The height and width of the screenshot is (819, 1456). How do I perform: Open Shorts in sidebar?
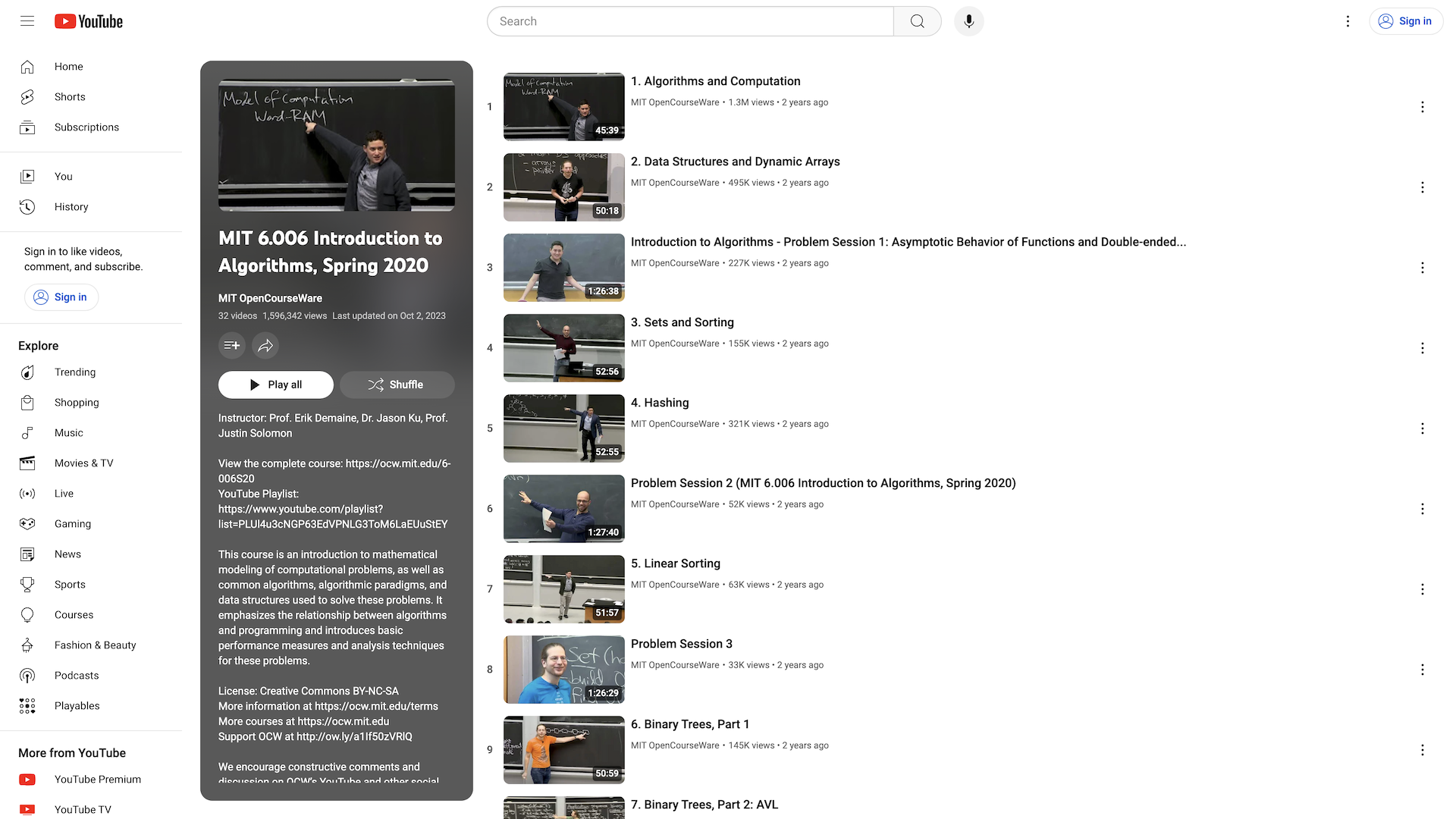(91, 97)
